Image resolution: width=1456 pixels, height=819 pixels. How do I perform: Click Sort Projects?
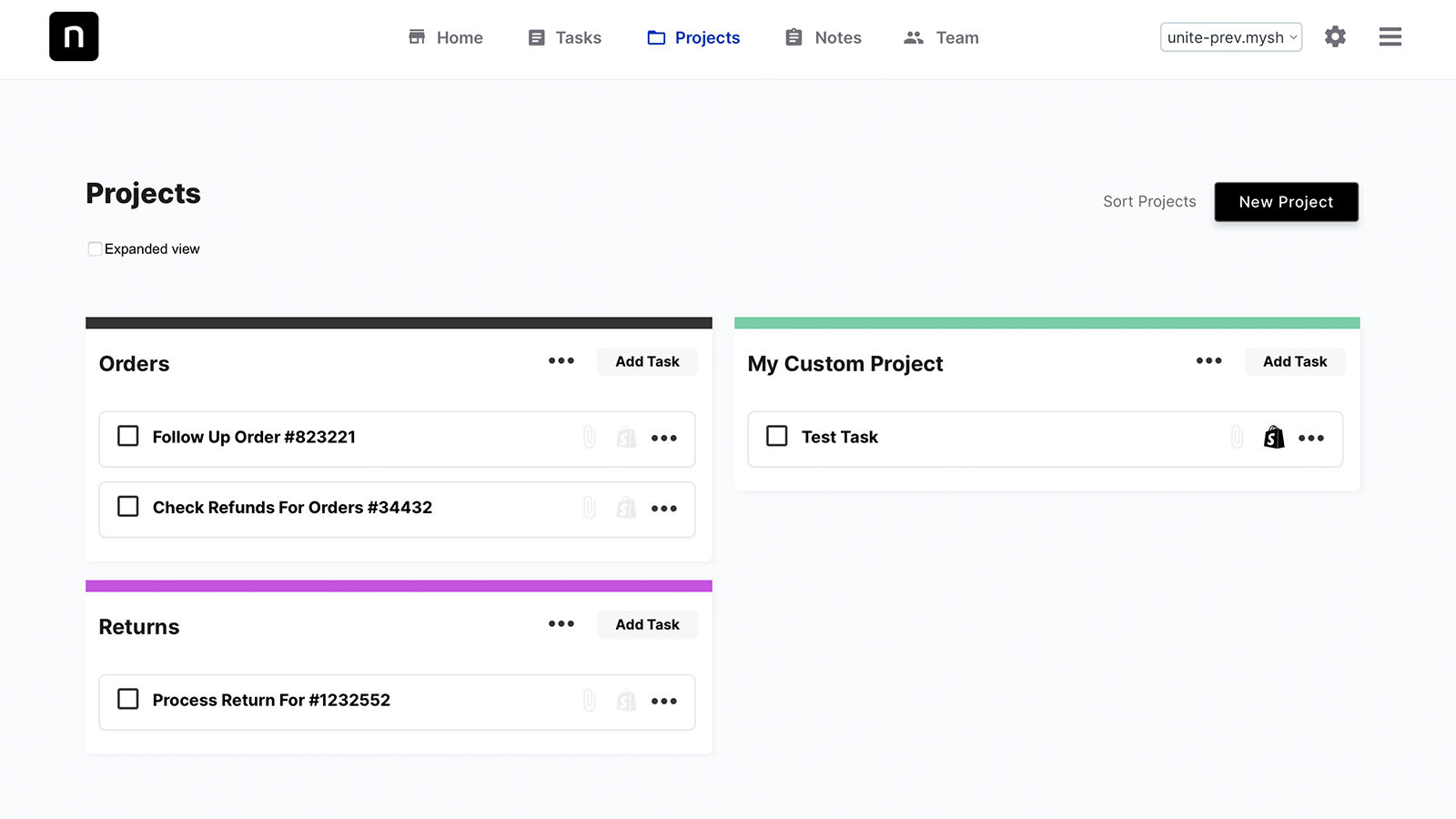(1149, 201)
